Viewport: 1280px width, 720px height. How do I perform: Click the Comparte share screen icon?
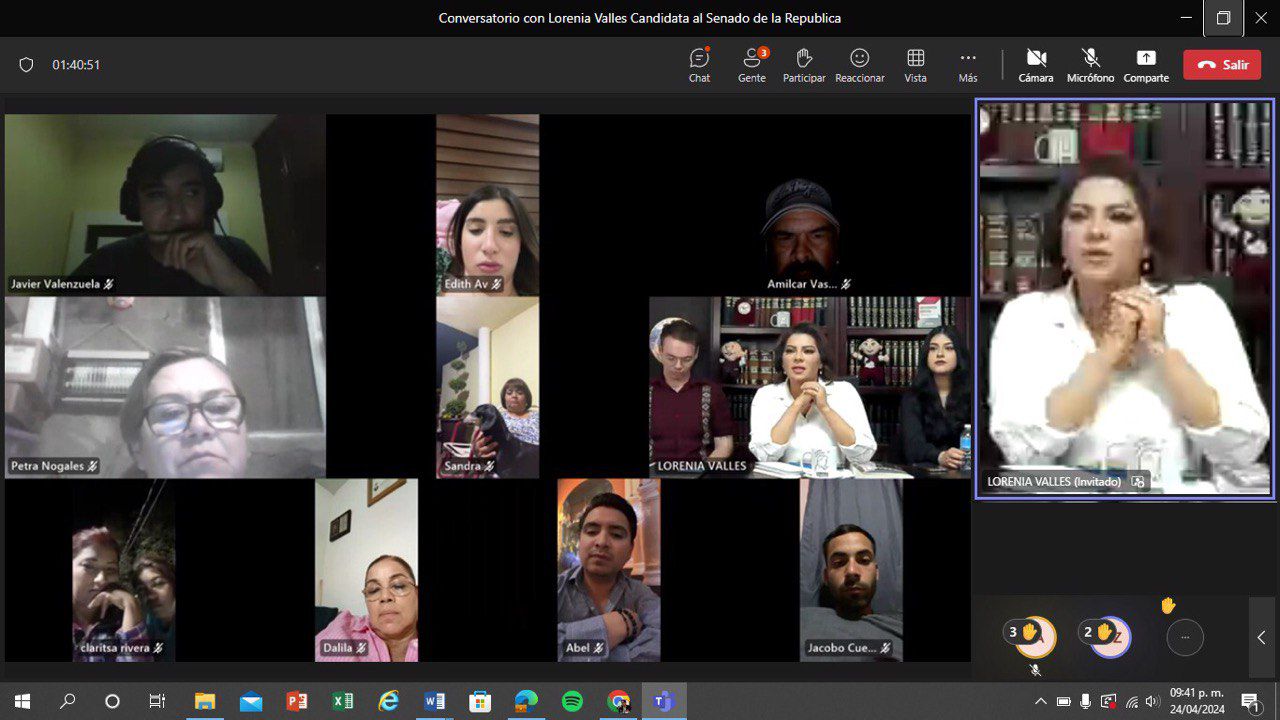pos(1146,64)
